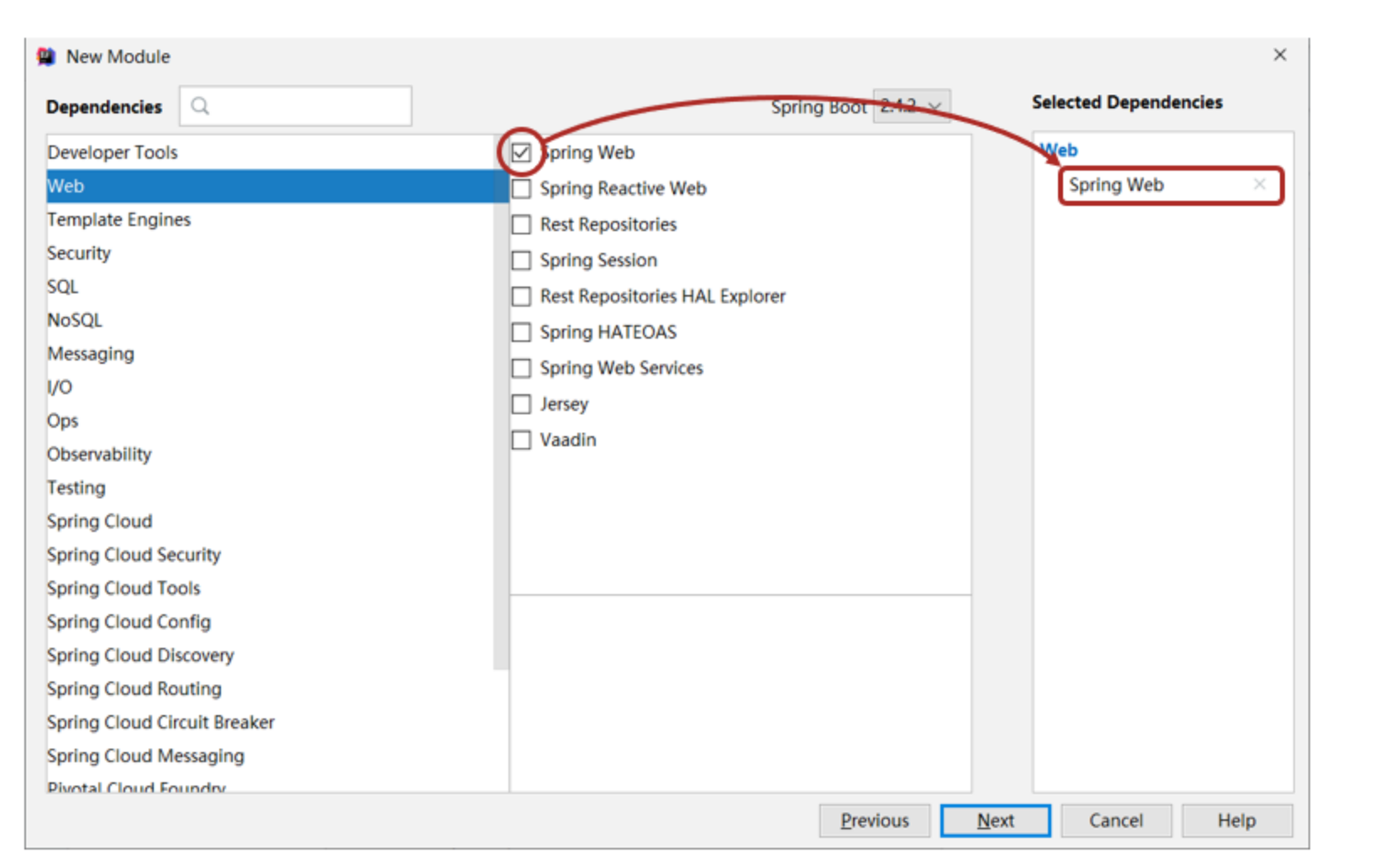Check the Spring Web Services option

(x=521, y=368)
